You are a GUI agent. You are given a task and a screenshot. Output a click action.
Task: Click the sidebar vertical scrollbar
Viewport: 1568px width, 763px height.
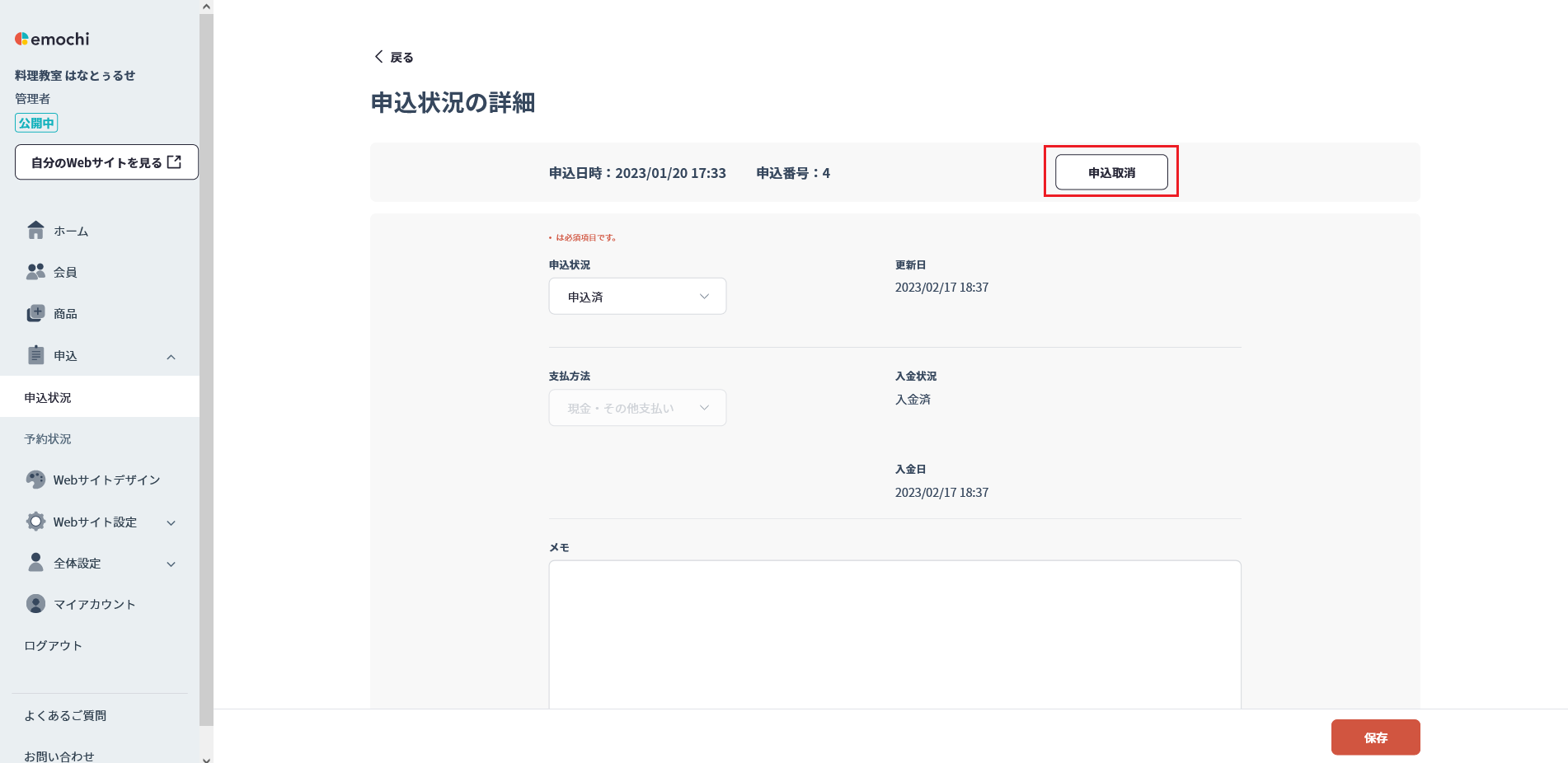point(206,371)
